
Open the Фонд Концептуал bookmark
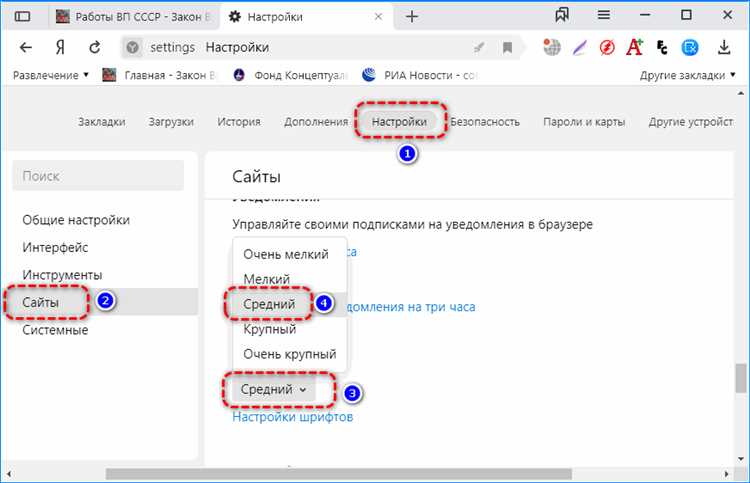click(x=290, y=75)
